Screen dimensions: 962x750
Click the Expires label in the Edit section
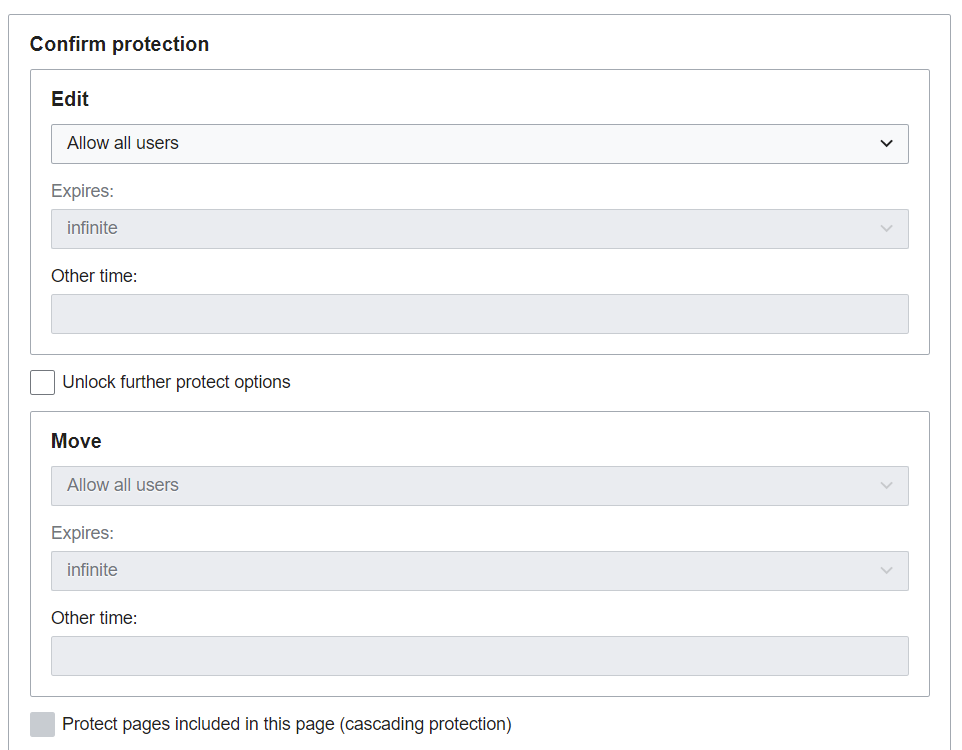click(82, 191)
